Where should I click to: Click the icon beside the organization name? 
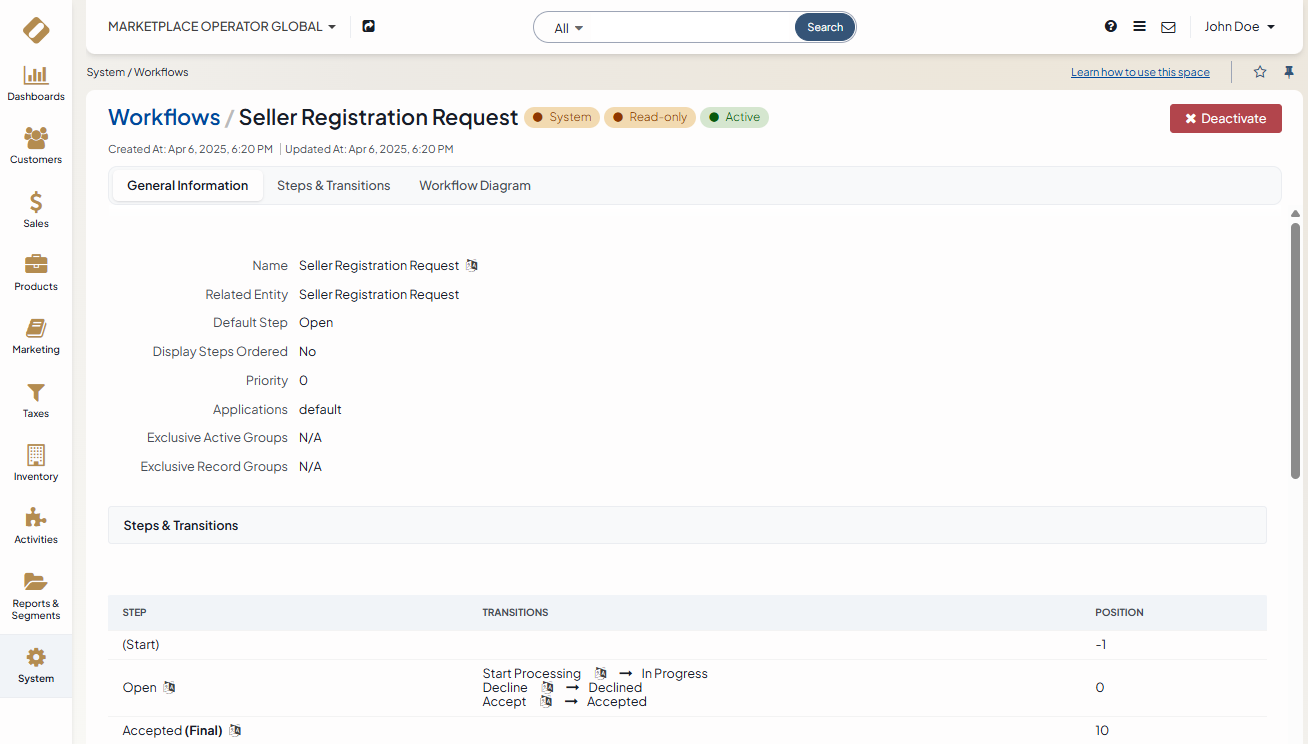coord(368,27)
